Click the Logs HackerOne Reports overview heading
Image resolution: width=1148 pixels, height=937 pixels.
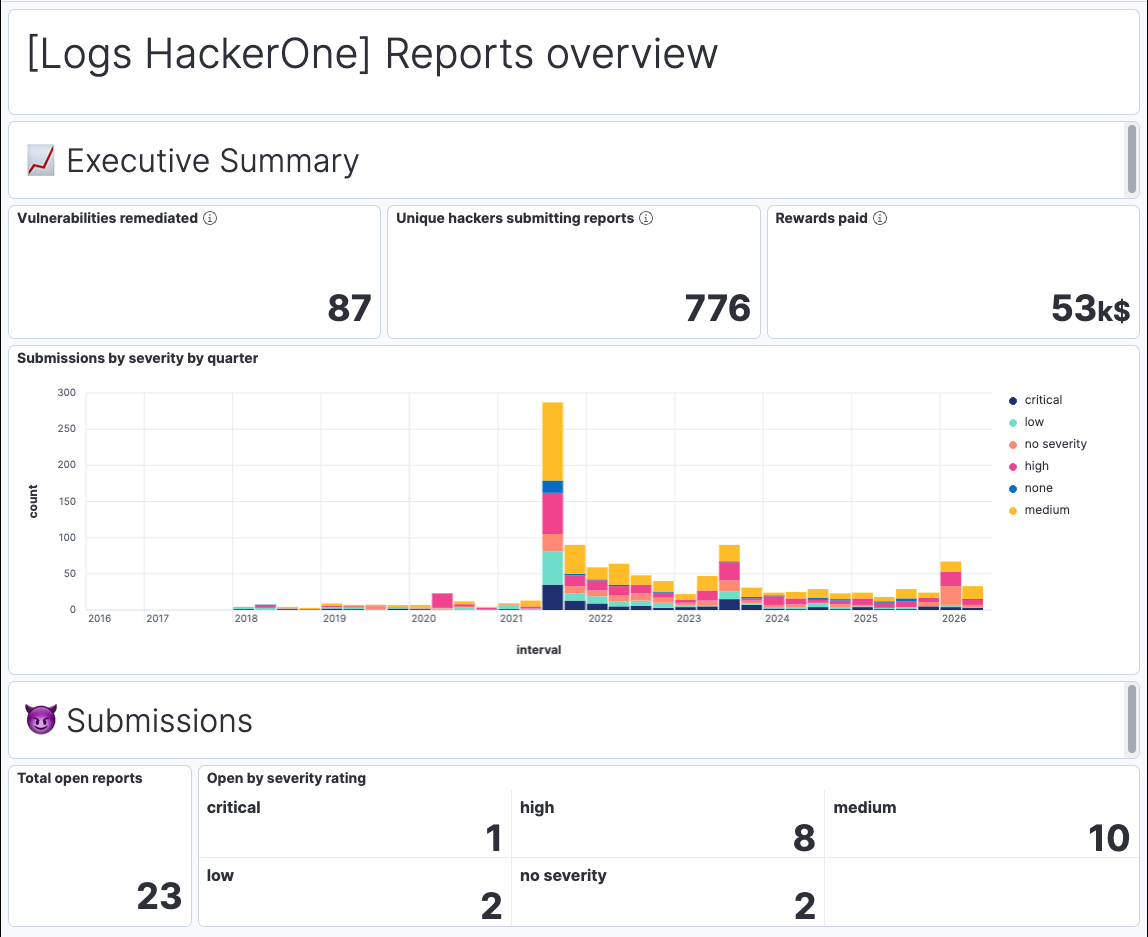click(373, 53)
